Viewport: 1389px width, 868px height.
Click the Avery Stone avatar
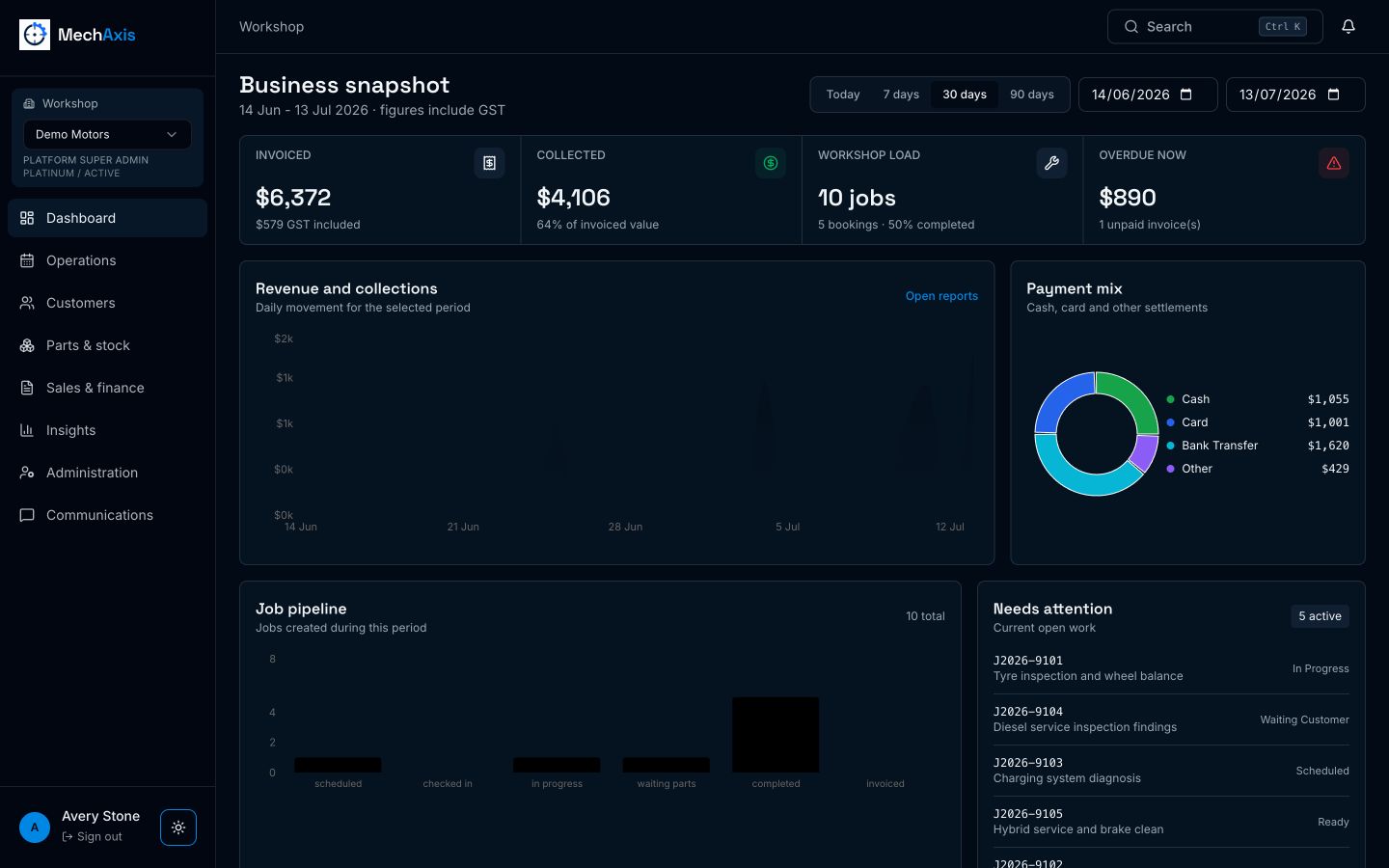(x=35, y=827)
